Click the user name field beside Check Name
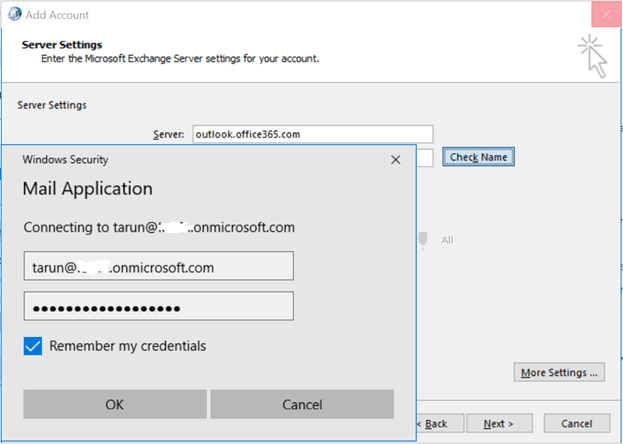Image resolution: width=623 pixels, height=444 pixels. coord(424,158)
